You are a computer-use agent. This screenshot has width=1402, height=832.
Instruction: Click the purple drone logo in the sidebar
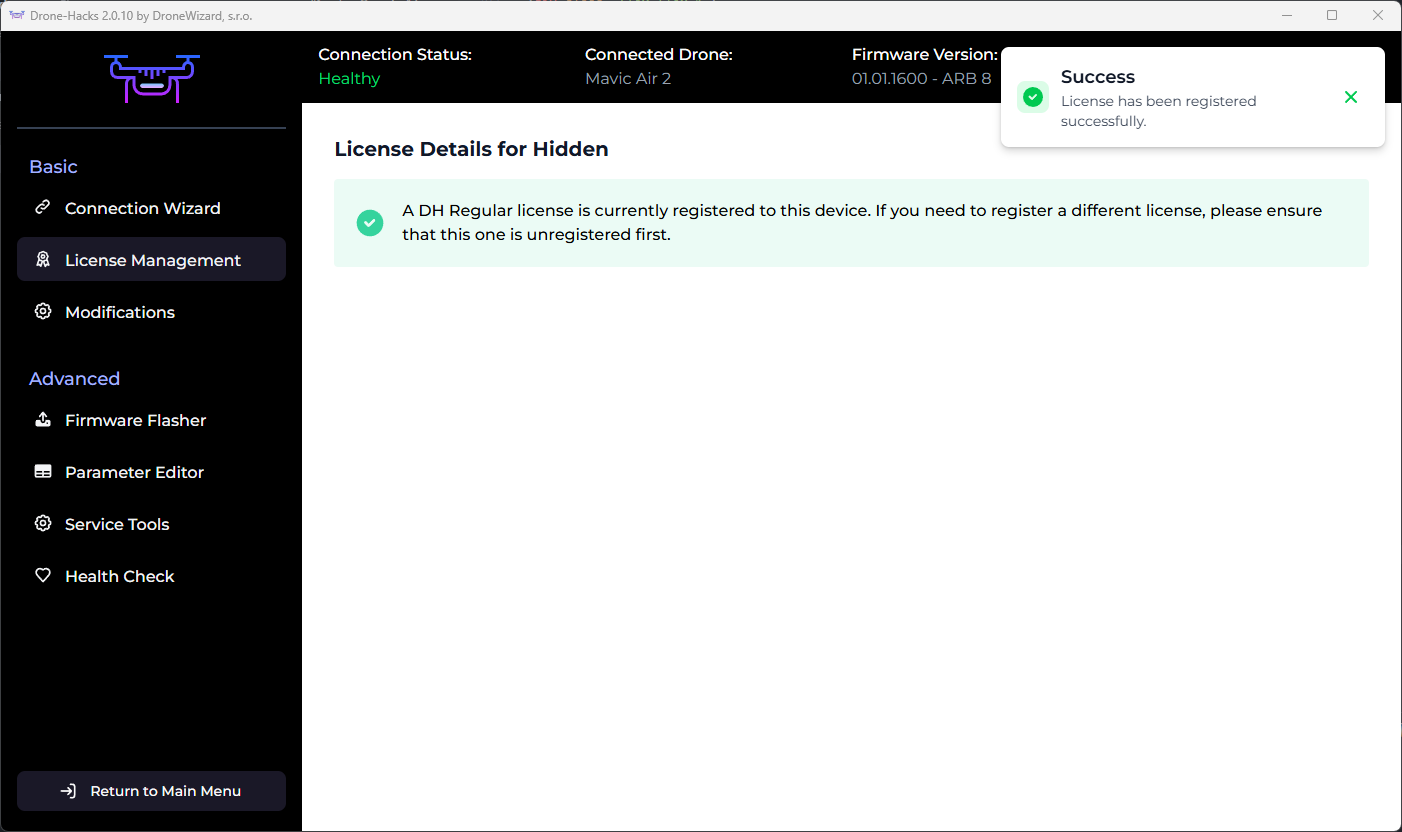coord(151,78)
